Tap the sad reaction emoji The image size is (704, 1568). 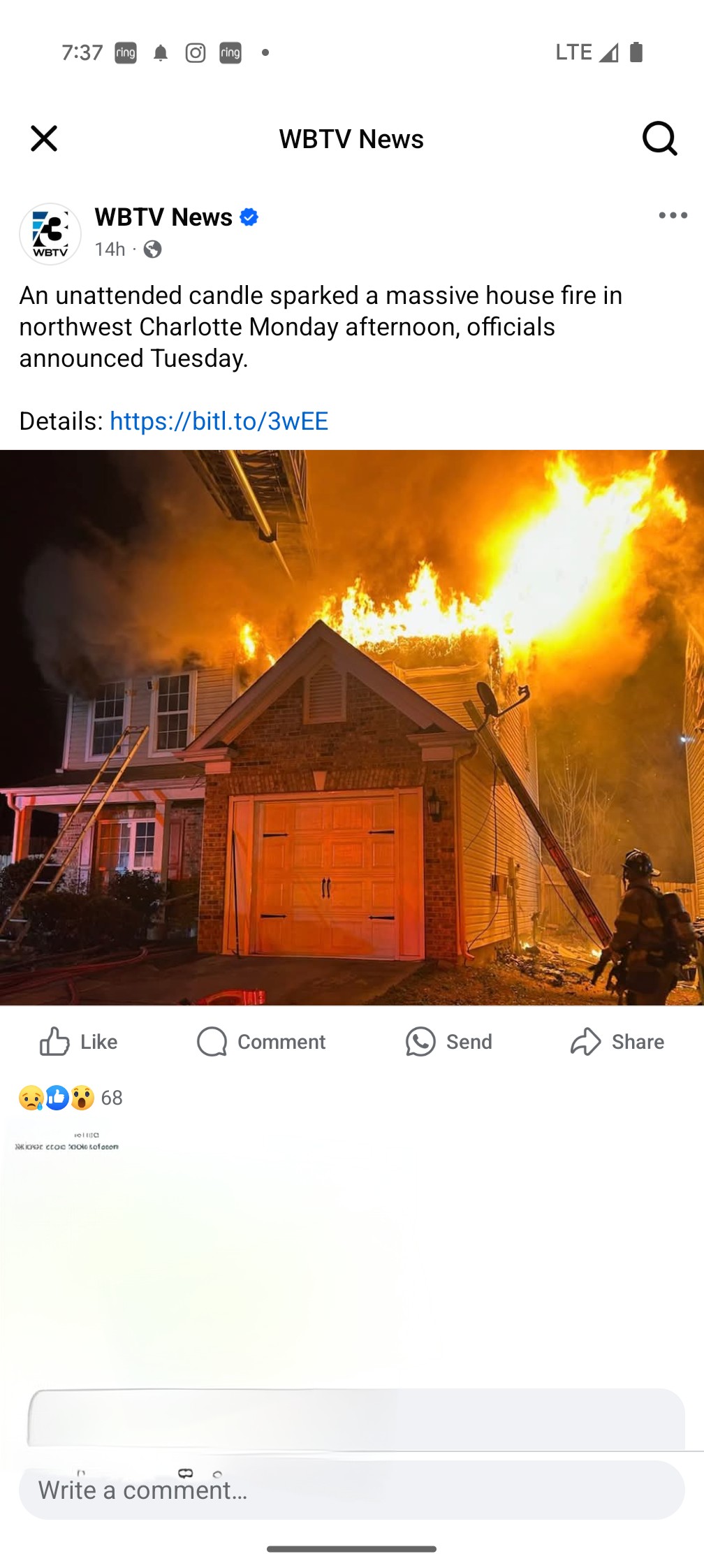31,1098
